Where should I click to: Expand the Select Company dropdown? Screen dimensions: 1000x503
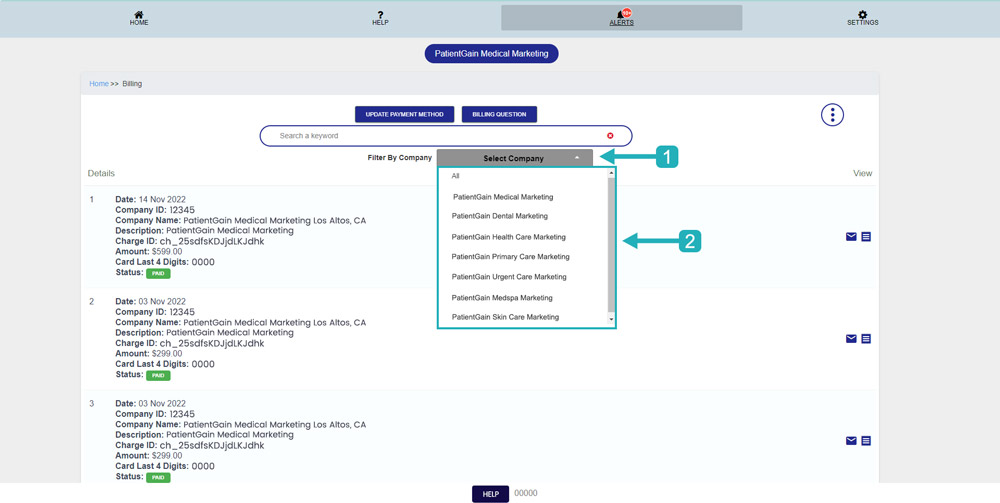(x=515, y=158)
